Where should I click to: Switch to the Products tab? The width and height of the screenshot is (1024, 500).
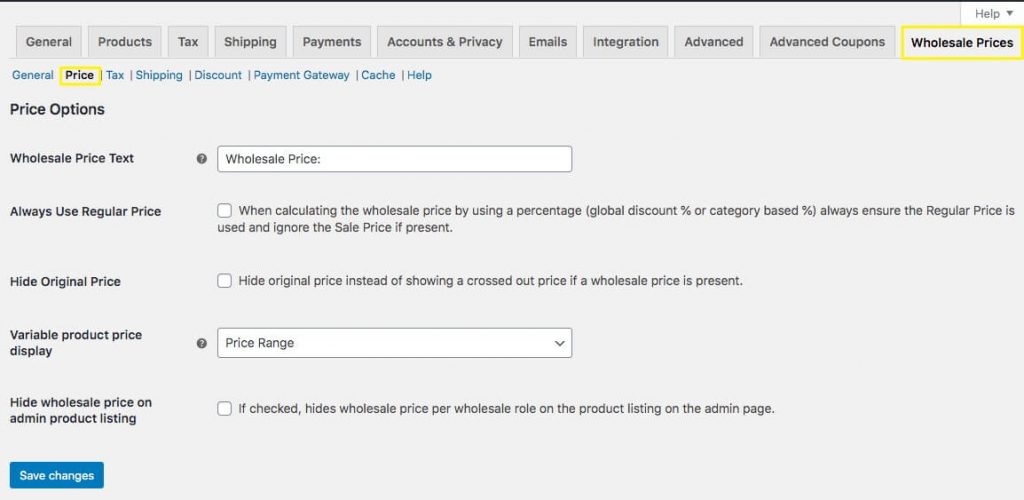(x=125, y=42)
